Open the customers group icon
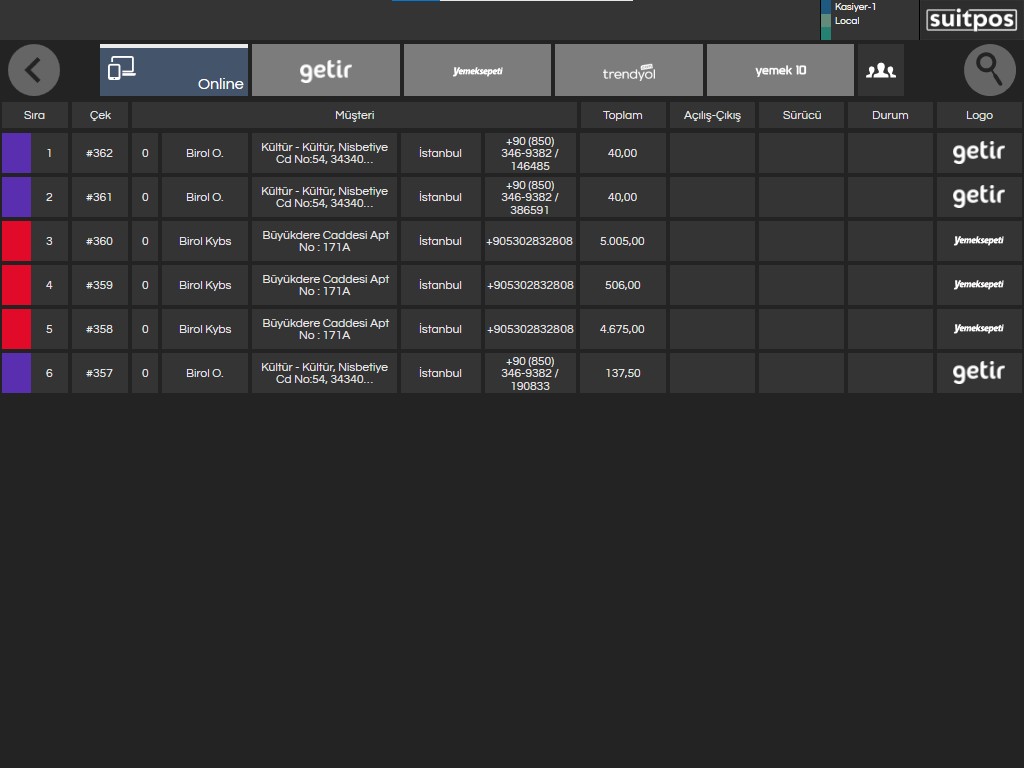Image resolution: width=1024 pixels, height=768 pixels. [x=881, y=70]
